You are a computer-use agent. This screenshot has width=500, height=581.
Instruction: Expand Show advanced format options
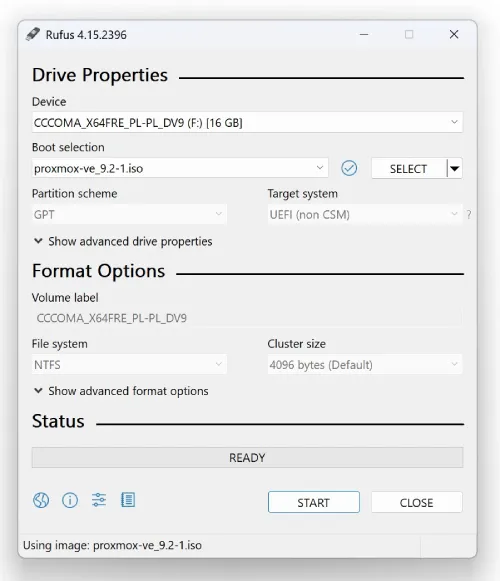[121, 391]
